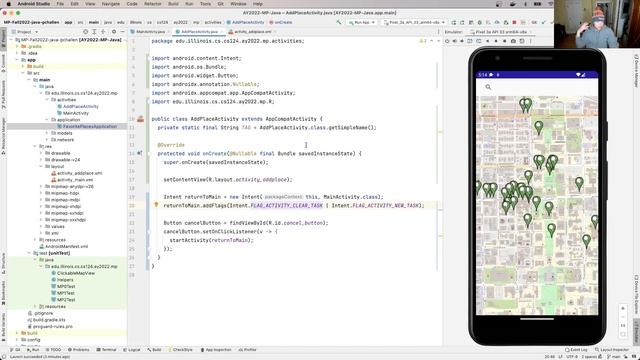Take an emulator screenshot with camera icon
The width and height of the screenshot is (640, 360).
click(x=513, y=41)
